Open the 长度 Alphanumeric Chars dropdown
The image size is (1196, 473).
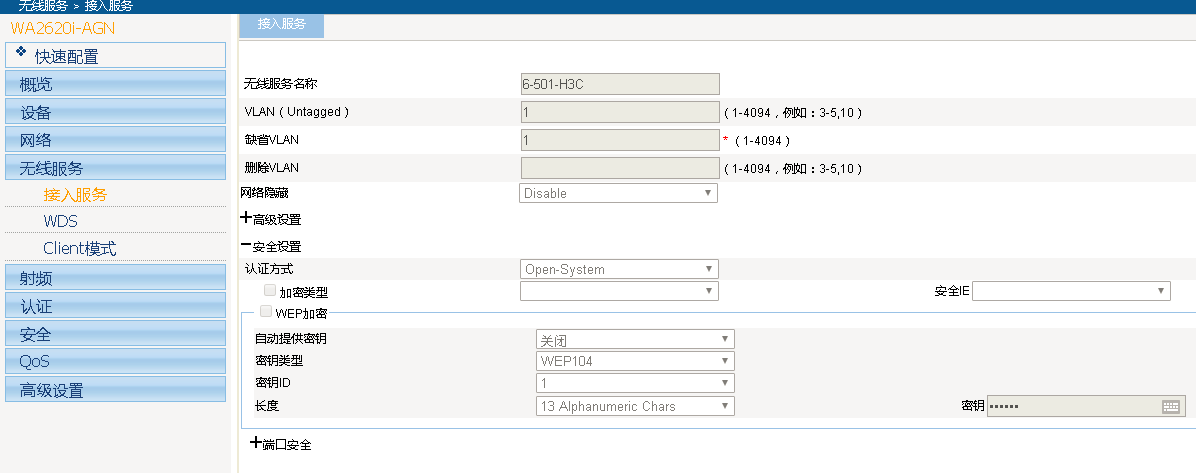pyautogui.click(x=635, y=406)
